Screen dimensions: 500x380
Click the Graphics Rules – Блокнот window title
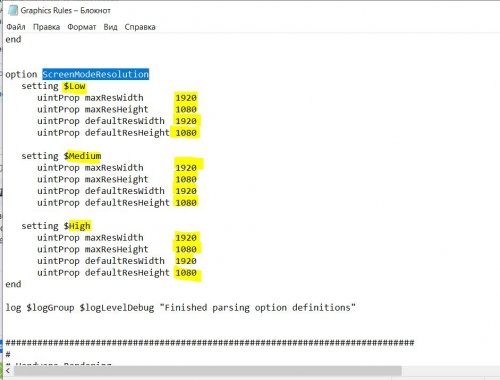click(x=65, y=10)
